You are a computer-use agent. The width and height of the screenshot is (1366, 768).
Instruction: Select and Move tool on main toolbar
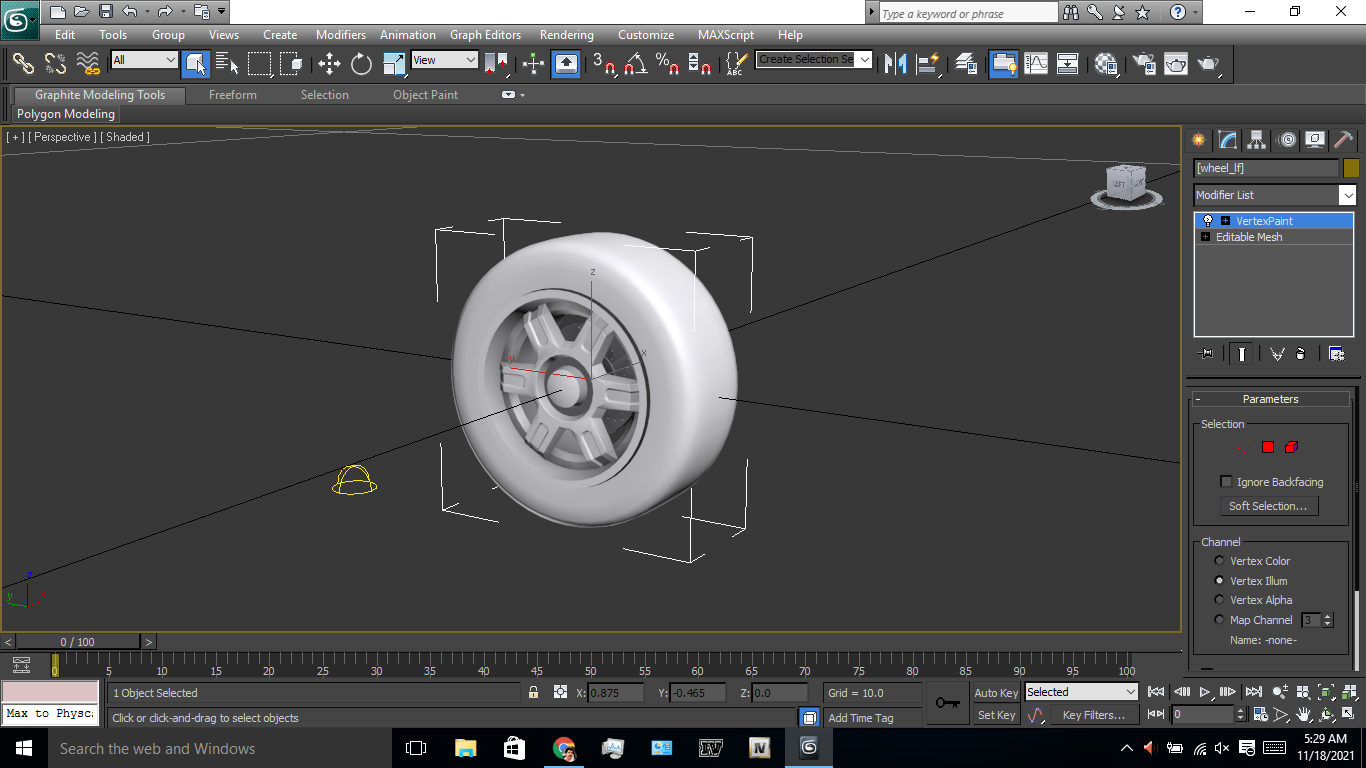pyautogui.click(x=330, y=64)
